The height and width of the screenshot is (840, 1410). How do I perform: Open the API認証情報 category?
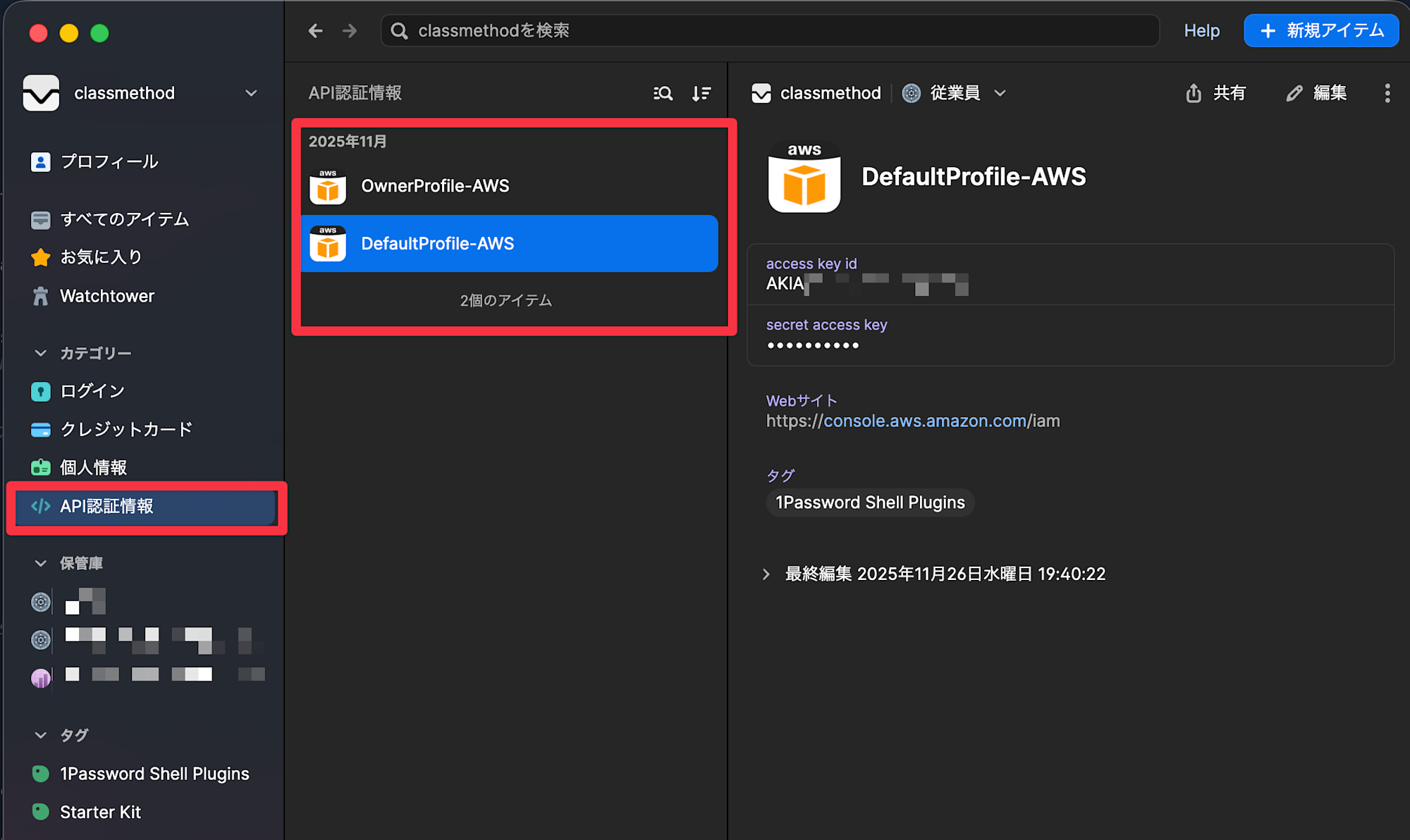tap(109, 506)
